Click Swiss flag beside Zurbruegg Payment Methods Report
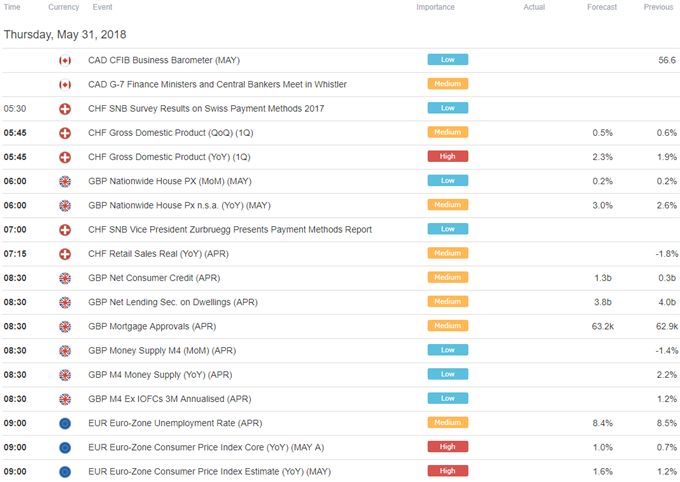 pyautogui.click(x=65, y=230)
